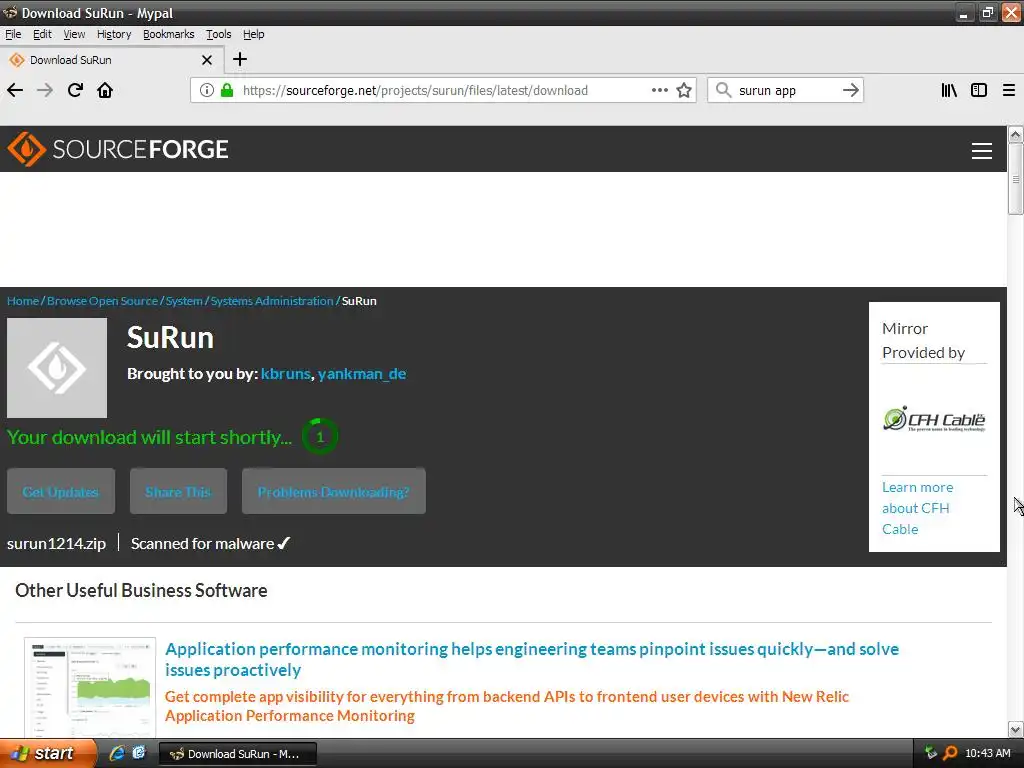Screen dimensions: 1024x768
Task: Click the surun app search field
Action: click(785, 90)
